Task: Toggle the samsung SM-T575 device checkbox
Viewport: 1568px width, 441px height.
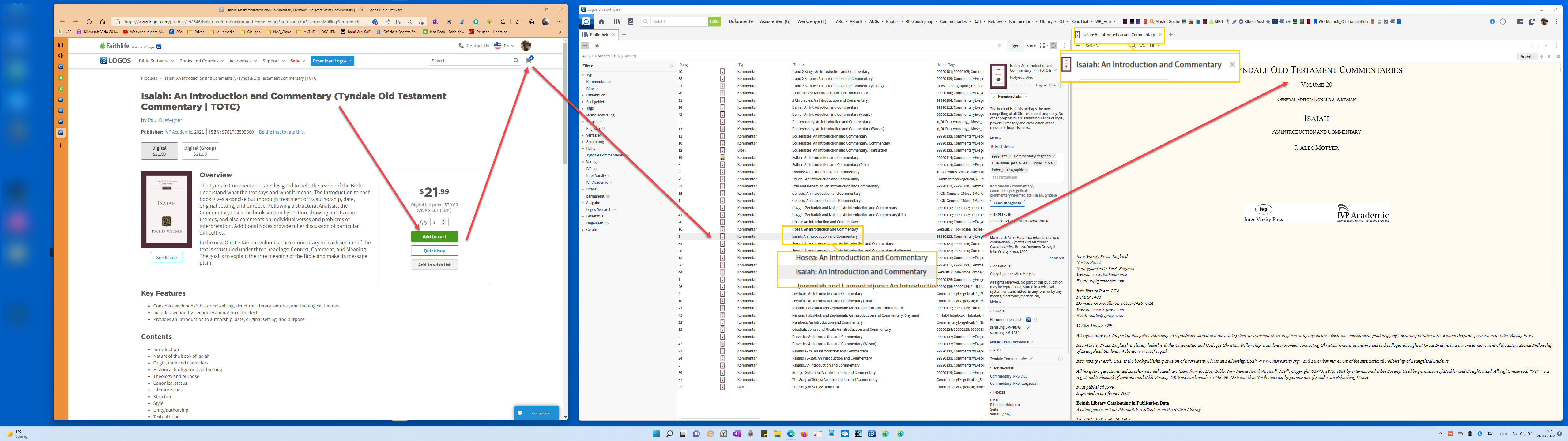Action: pyautogui.click(x=1028, y=333)
